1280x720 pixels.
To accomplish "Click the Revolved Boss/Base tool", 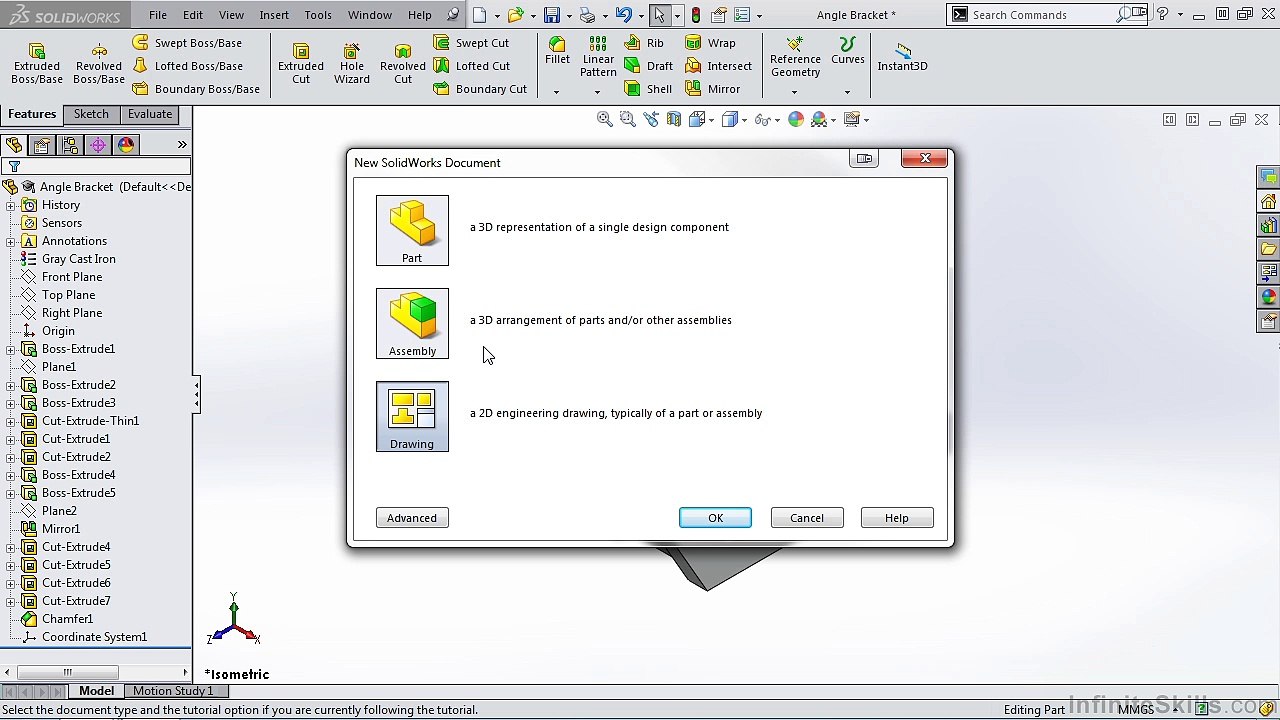I will coord(99,64).
